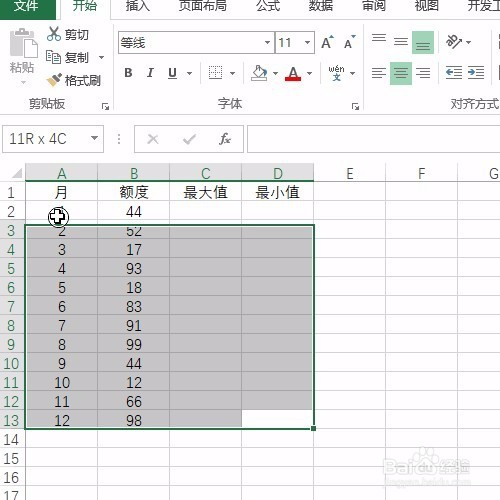Viewport: 500px width, 500px height.
Task: Align text left
Action: tap(379, 73)
